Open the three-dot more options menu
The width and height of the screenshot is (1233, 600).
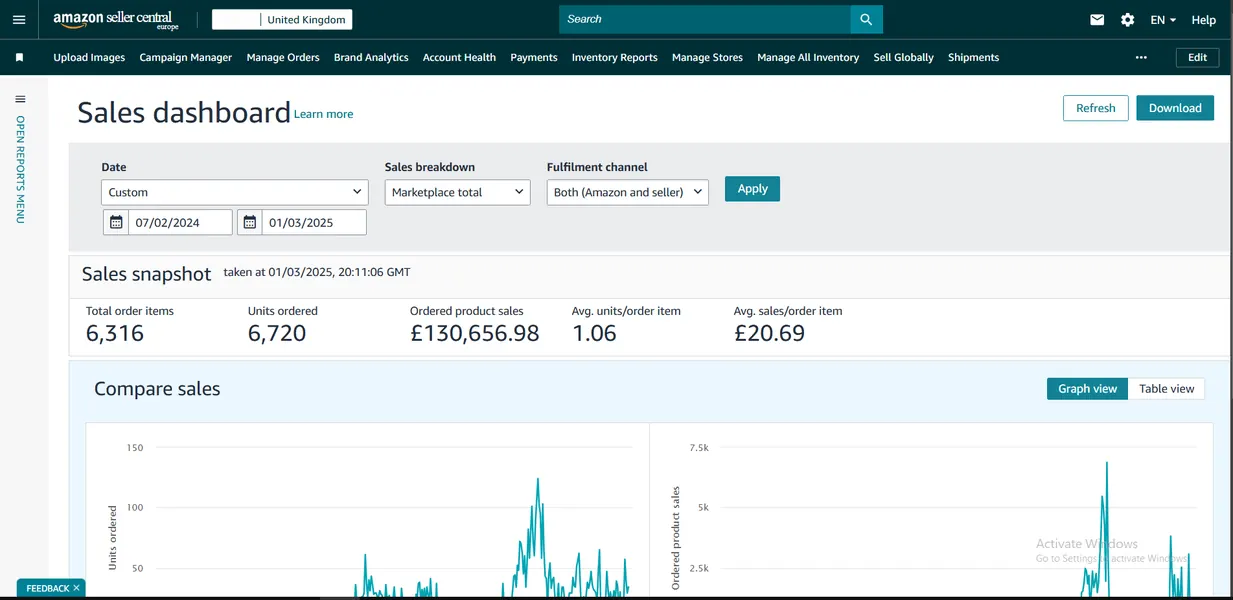point(1141,58)
